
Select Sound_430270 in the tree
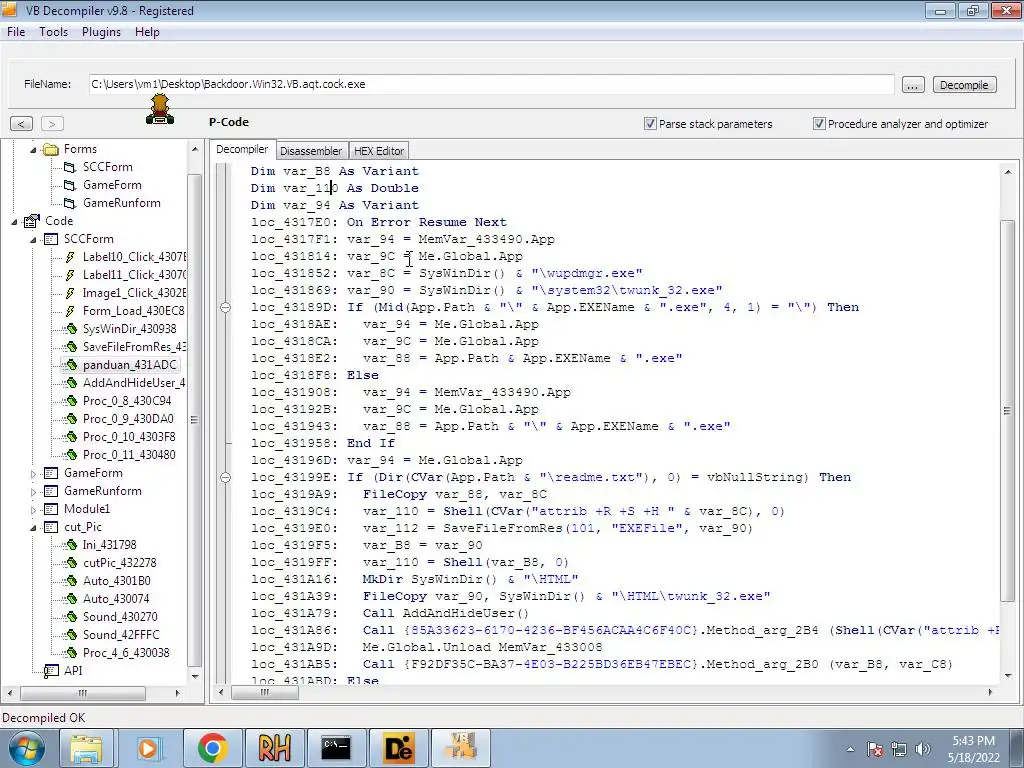click(x=120, y=616)
